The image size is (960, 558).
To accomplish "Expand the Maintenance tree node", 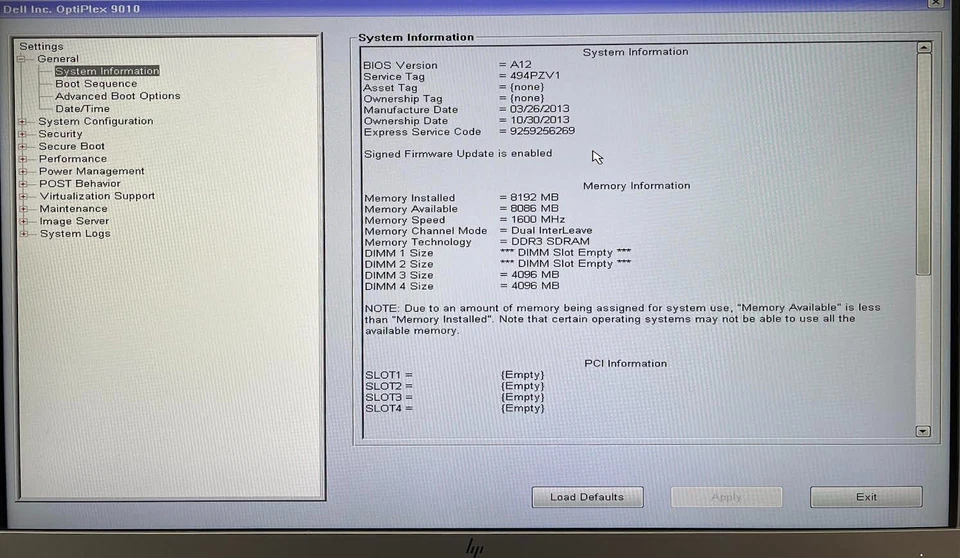I will pyautogui.click(x=23, y=209).
